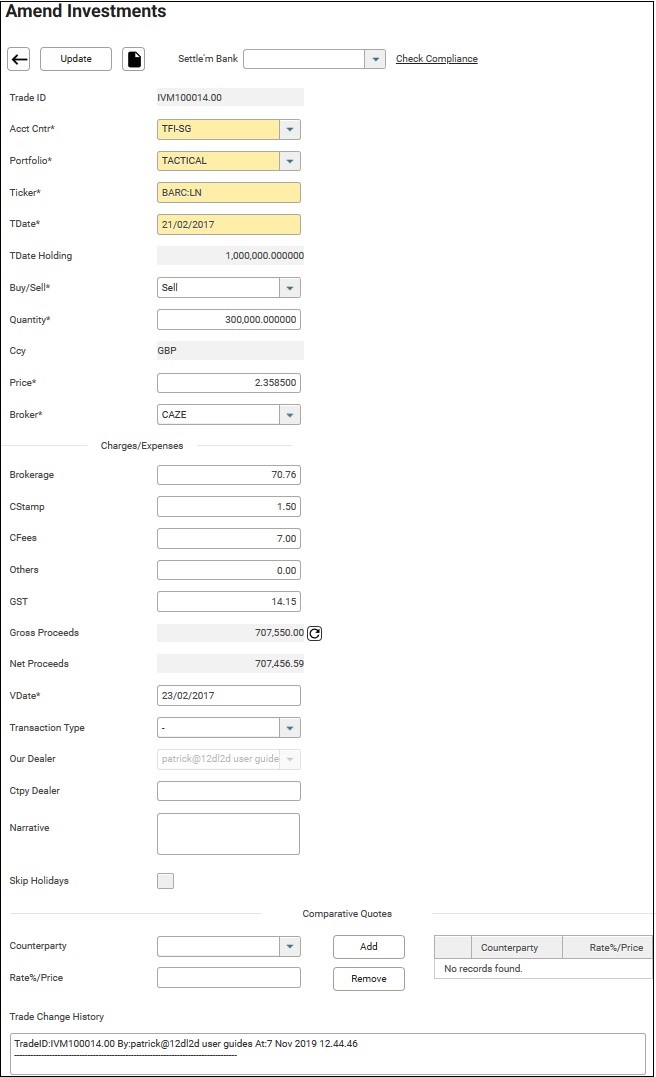
Task: Open the Portfolio dropdown showing TACTICAL
Action: tap(289, 161)
